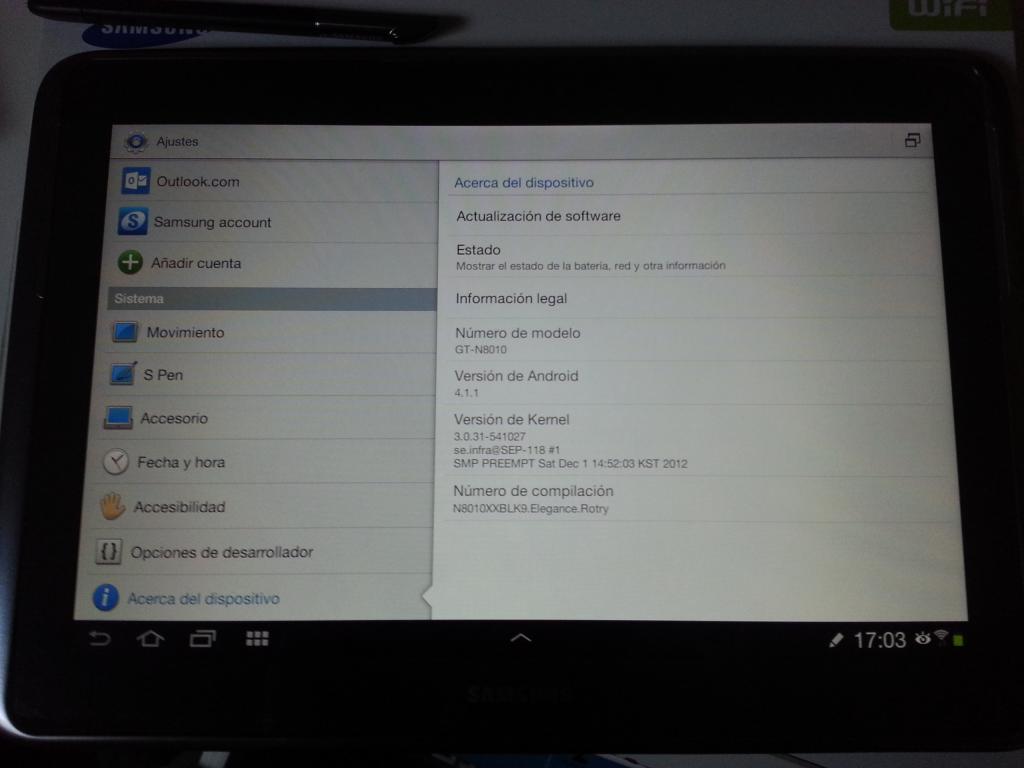This screenshot has height=768, width=1024.
Task: Open the multi-window icon in title bar
Action: [x=912, y=140]
